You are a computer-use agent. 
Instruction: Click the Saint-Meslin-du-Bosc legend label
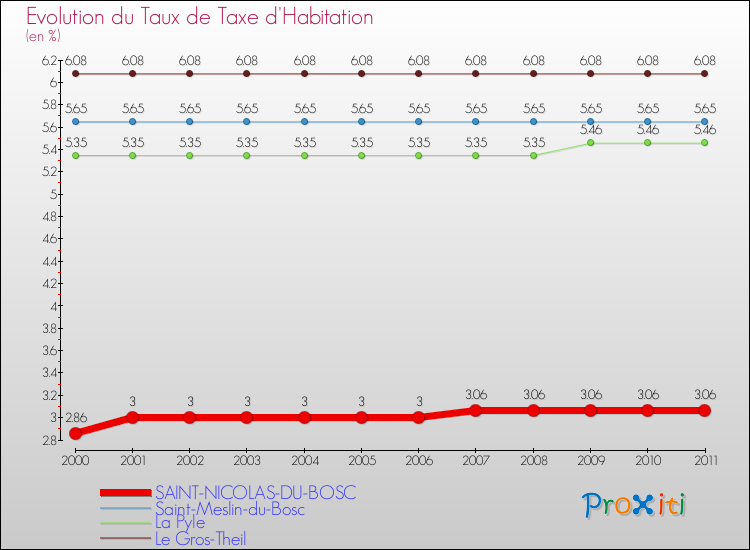point(230,509)
